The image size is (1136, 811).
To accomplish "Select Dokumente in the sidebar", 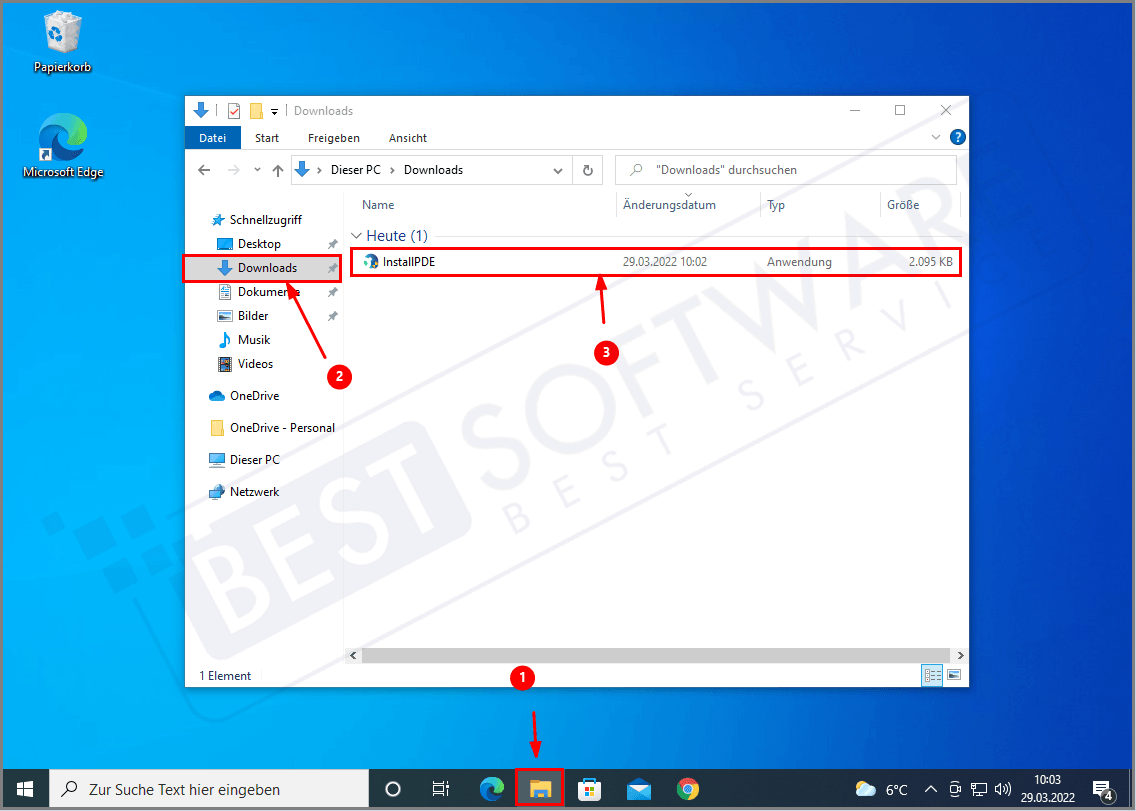I will point(262,291).
